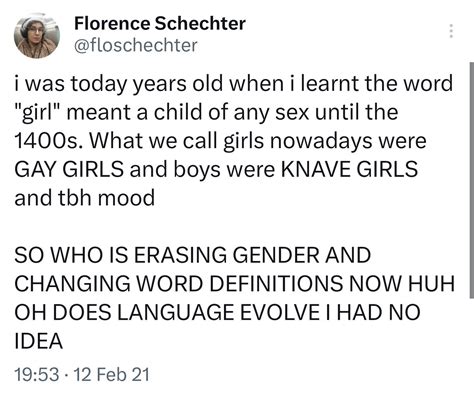Open Florence Schechter's profile picture
474x396 pixels.
click(x=37, y=36)
